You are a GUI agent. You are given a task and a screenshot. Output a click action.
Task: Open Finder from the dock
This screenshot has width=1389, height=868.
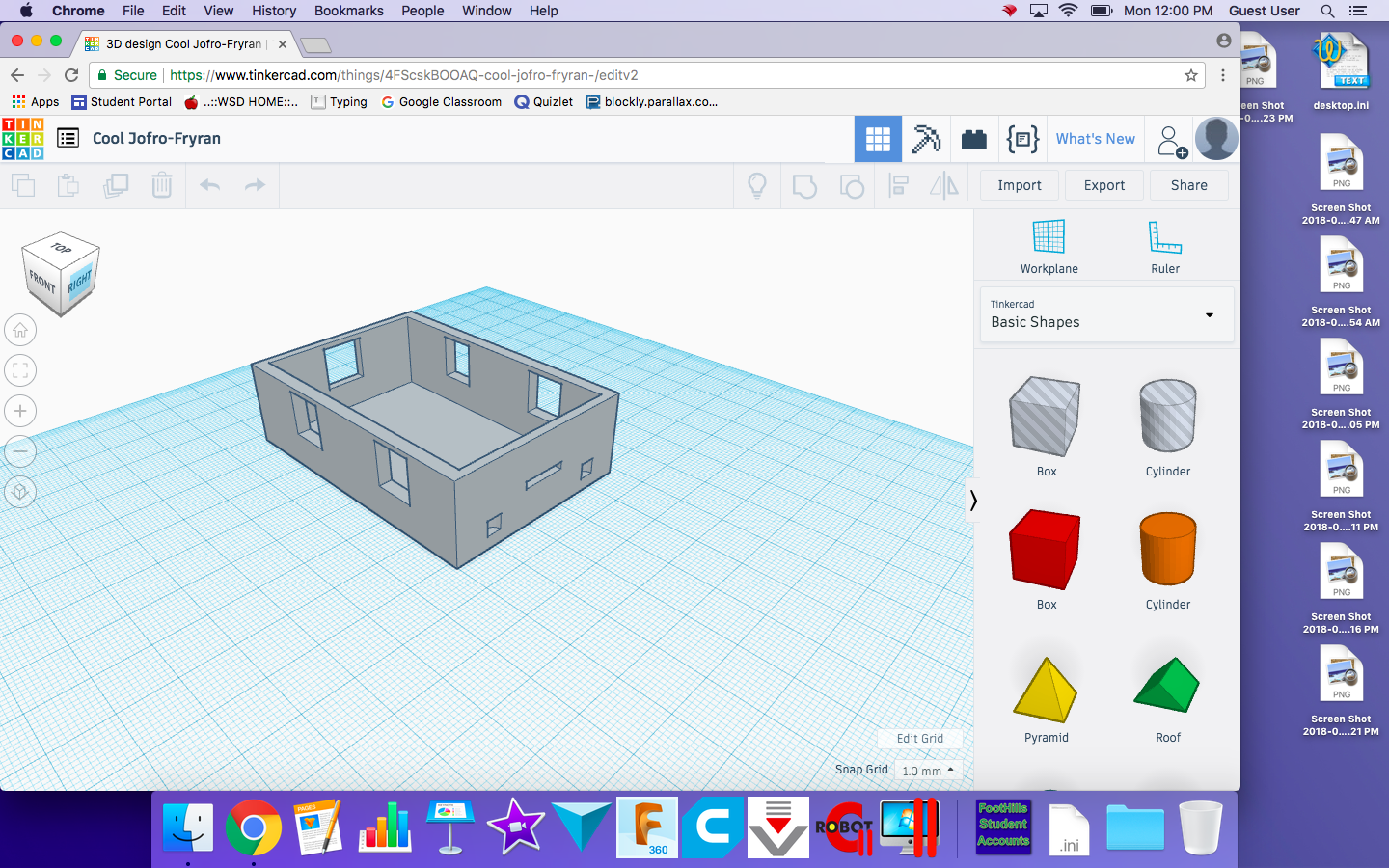(187, 827)
